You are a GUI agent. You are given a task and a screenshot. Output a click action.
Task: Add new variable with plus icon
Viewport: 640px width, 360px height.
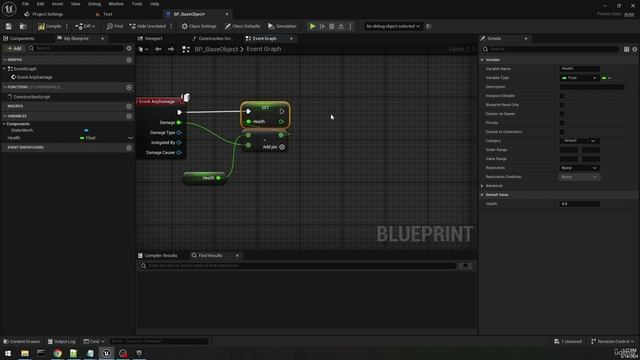pyautogui.click(x=129, y=116)
